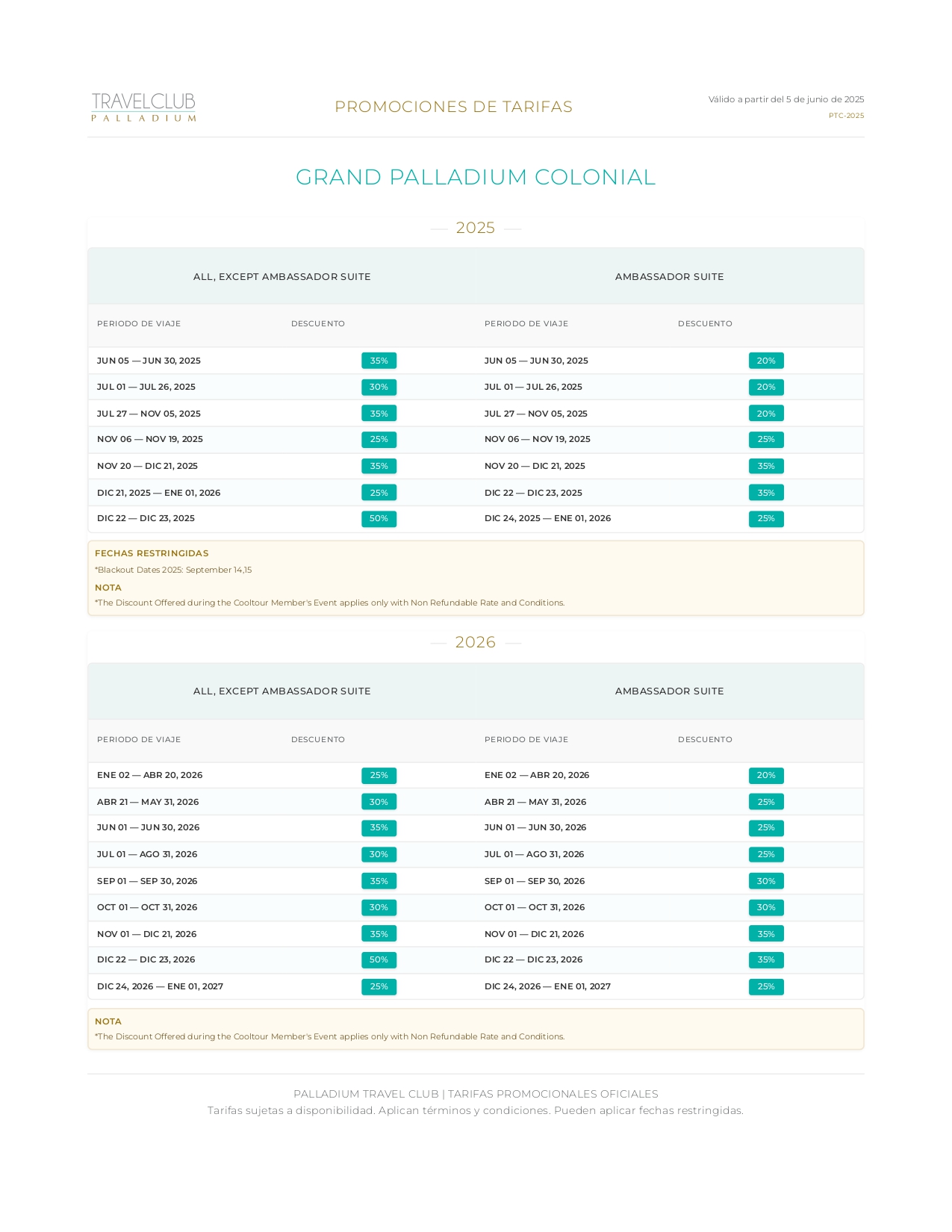The width and height of the screenshot is (952, 1232).
Task: Click 'NOV 06 — NOV 19, 2025' in All Except Ambassador column
Action: click(x=150, y=439)
